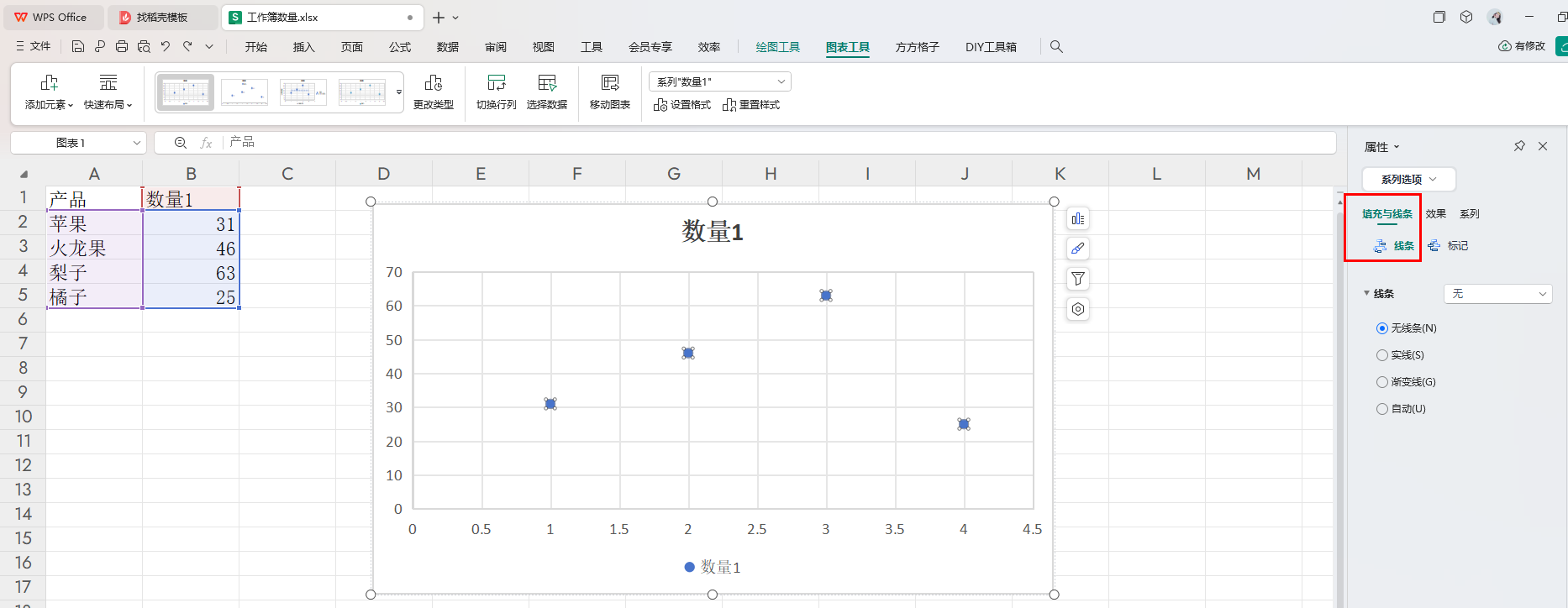Click the Save icon in quick toolbar
The height and width of the screenshot is (608, 1568).
[x=78, y=47]
